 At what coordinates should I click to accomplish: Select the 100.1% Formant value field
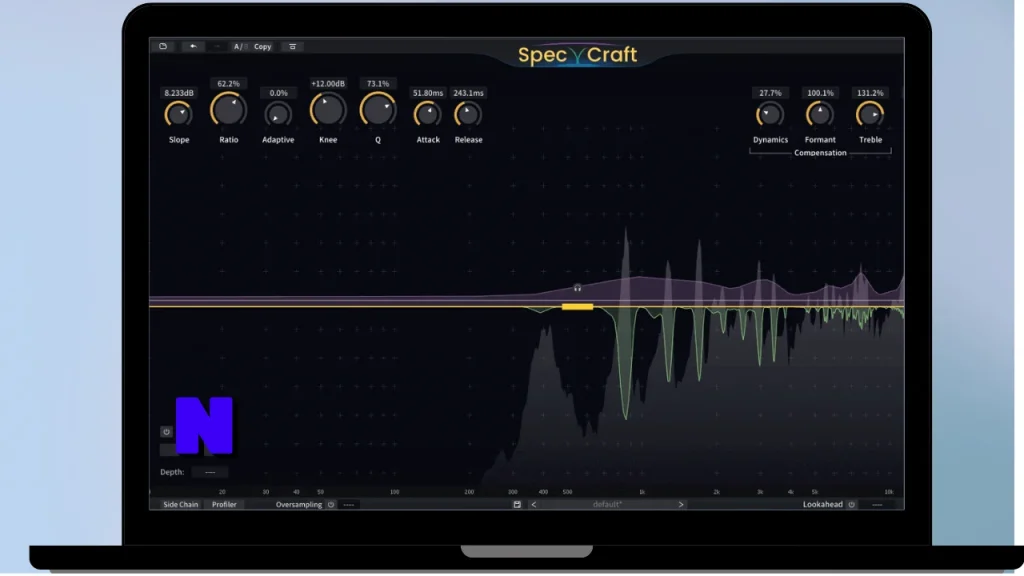[x=820, y=93]
